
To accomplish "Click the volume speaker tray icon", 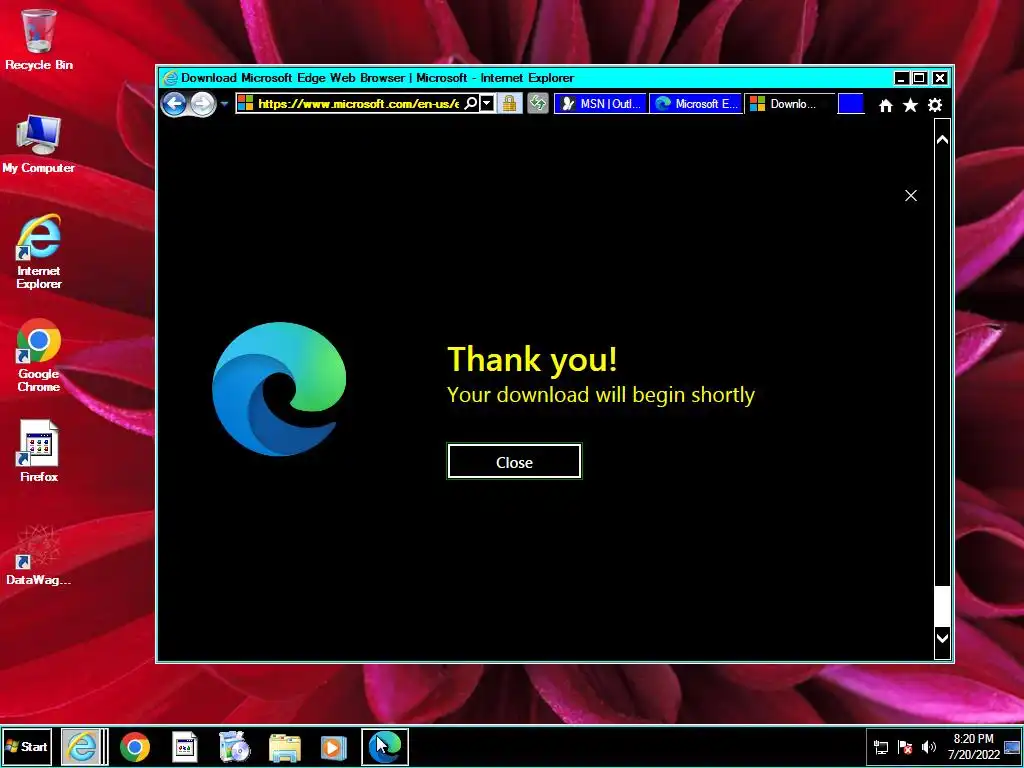I will (928, 747).
